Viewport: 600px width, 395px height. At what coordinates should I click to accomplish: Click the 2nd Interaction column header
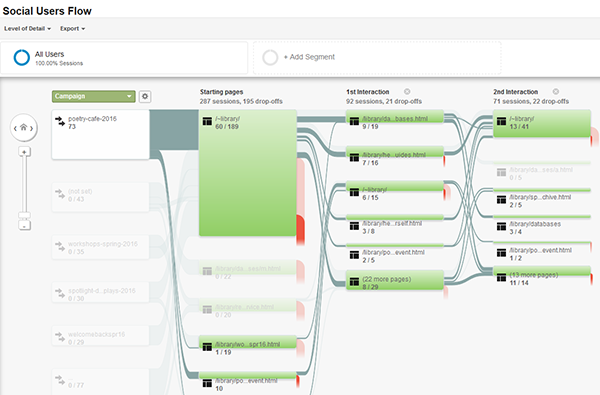tap(515, 92)
